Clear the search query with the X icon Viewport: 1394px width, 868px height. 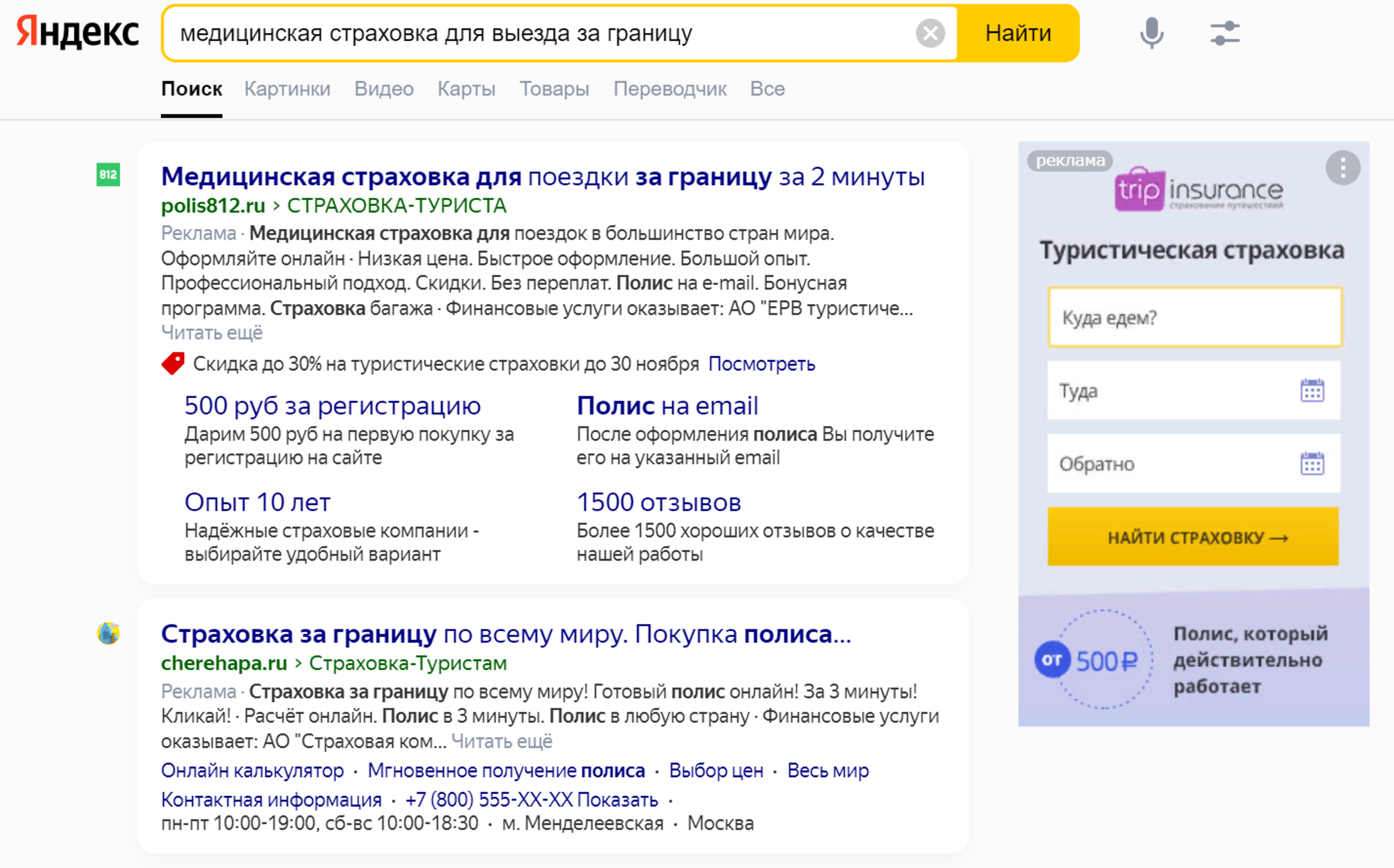click(930, 33)
